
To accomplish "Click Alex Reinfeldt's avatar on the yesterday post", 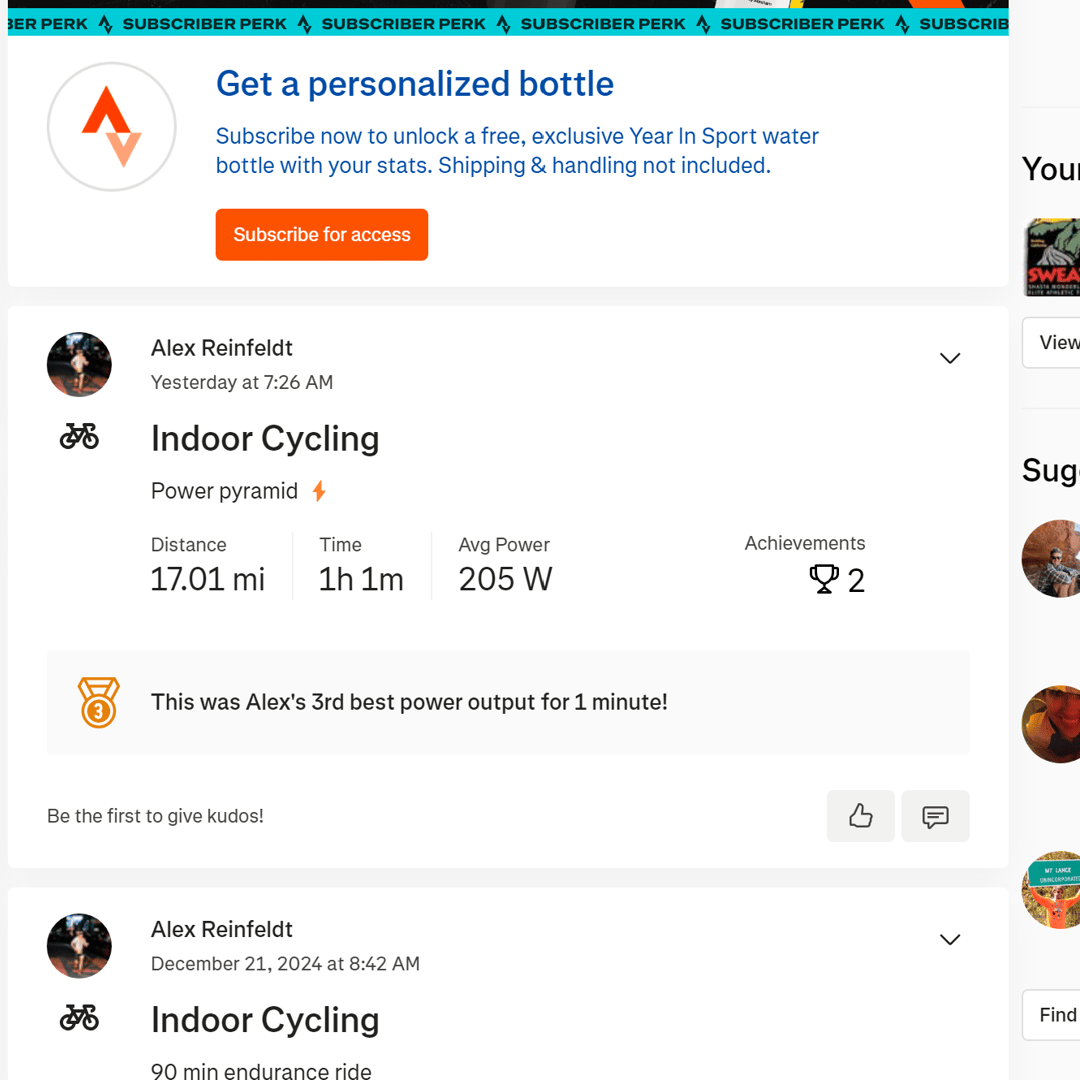I will pyautogui.click(x=79, y=364).
